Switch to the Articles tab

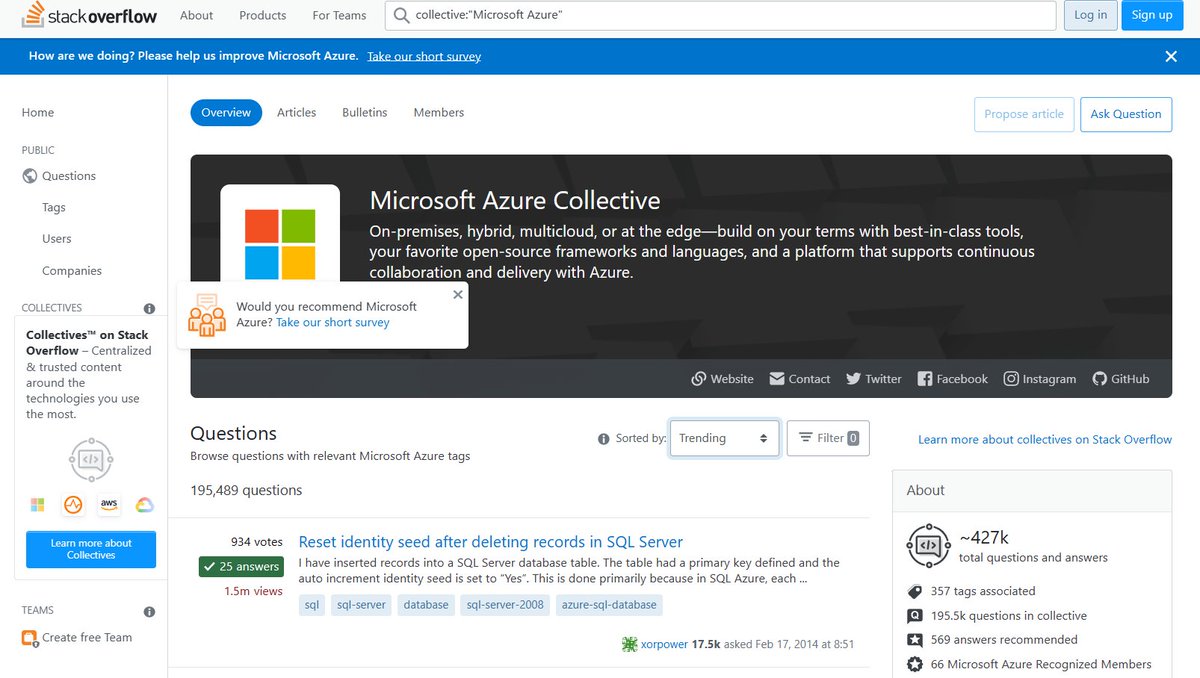[297, 113]
